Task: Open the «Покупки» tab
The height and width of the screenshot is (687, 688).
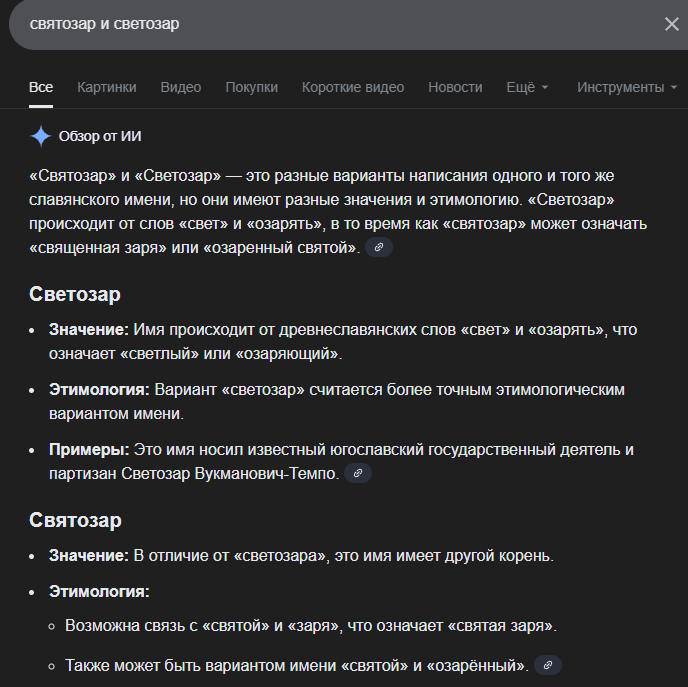Action: coord(251,88)
